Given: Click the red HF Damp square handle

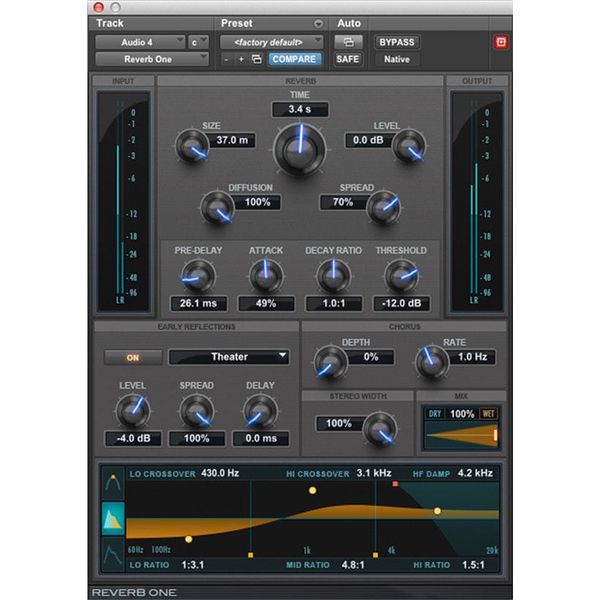Looking at the screenshot, I should [x=395, y=484].
